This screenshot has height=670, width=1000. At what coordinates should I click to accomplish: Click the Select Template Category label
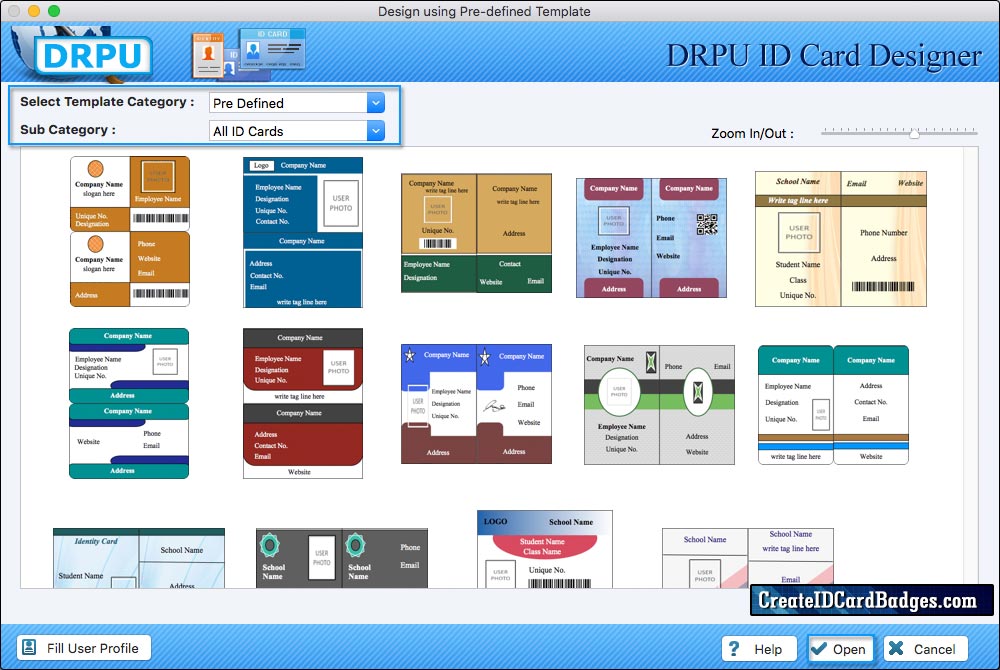[107, 102]
